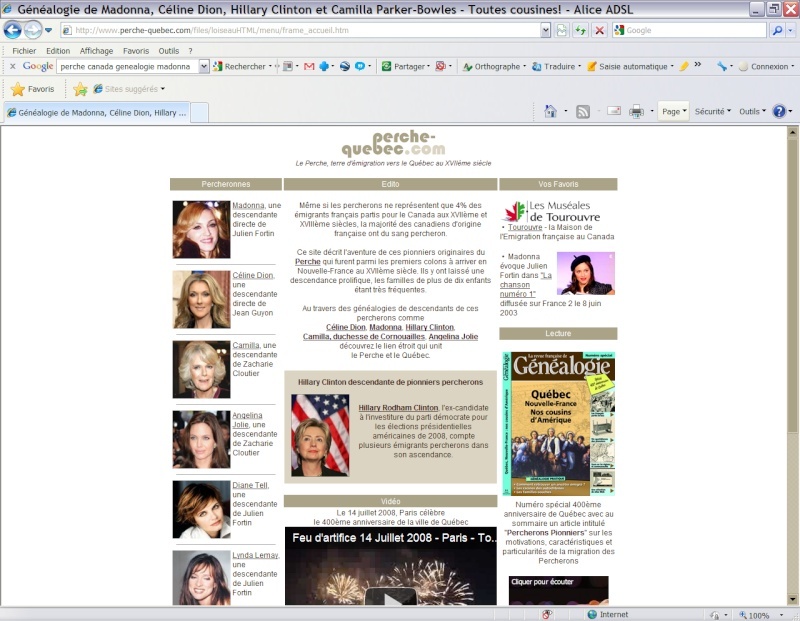Screen dimensions: 800x621
Task: Click the highlighter pen icon in Google Toolbar
Action: click(x=684, y=66)
